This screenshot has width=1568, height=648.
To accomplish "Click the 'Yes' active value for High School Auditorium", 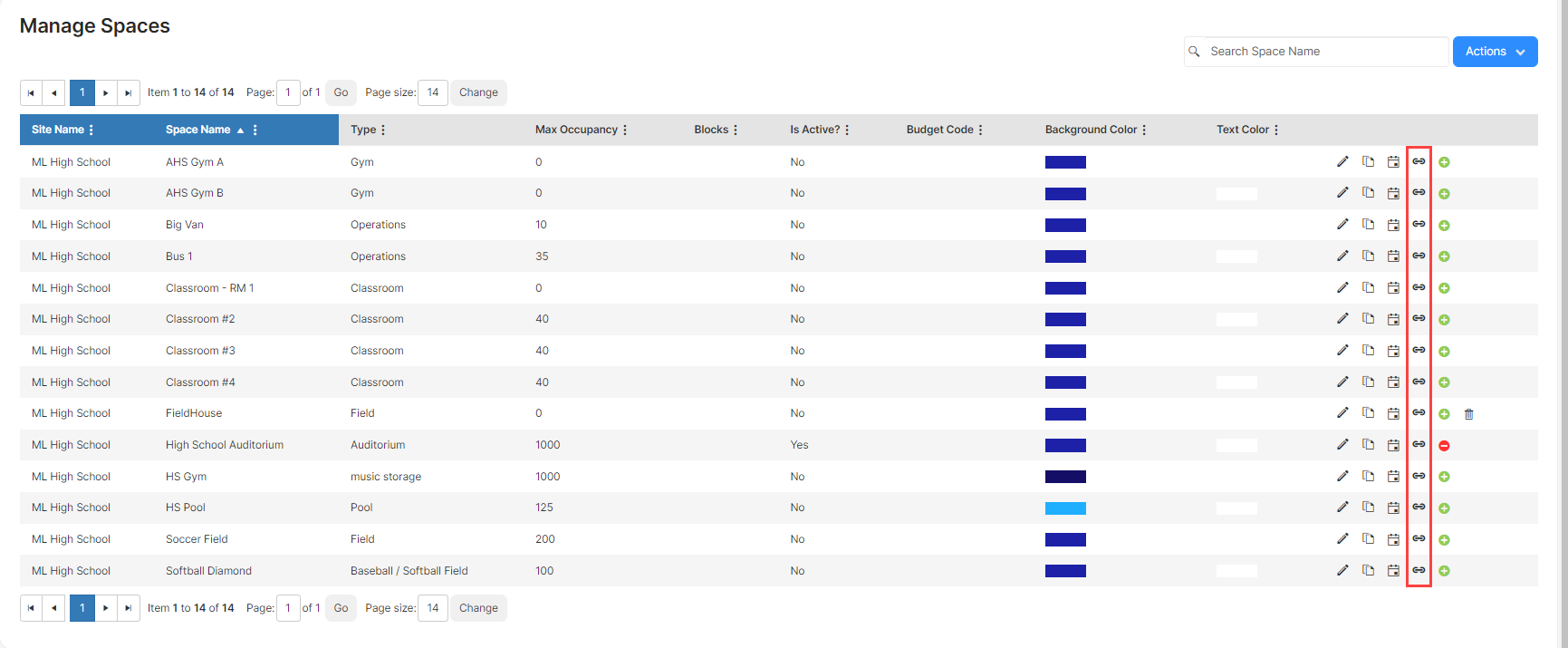I will tap(799, 445).
